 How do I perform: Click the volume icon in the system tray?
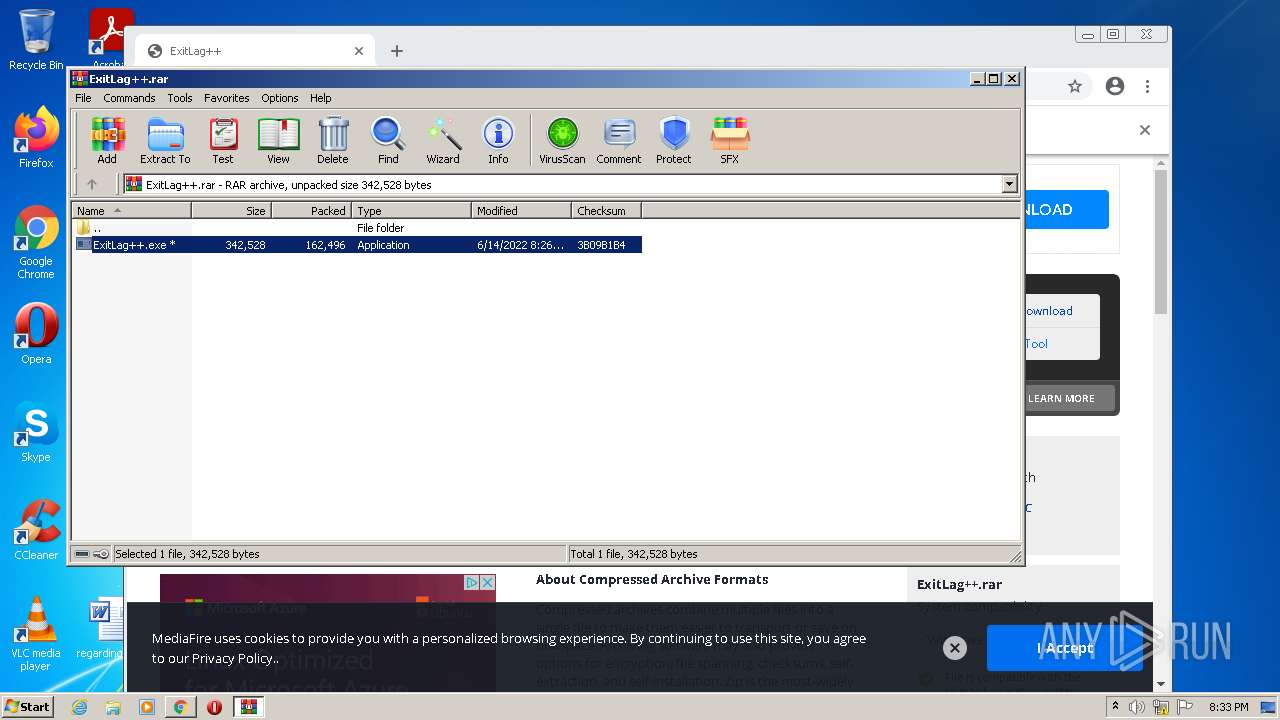point(1136,707)
